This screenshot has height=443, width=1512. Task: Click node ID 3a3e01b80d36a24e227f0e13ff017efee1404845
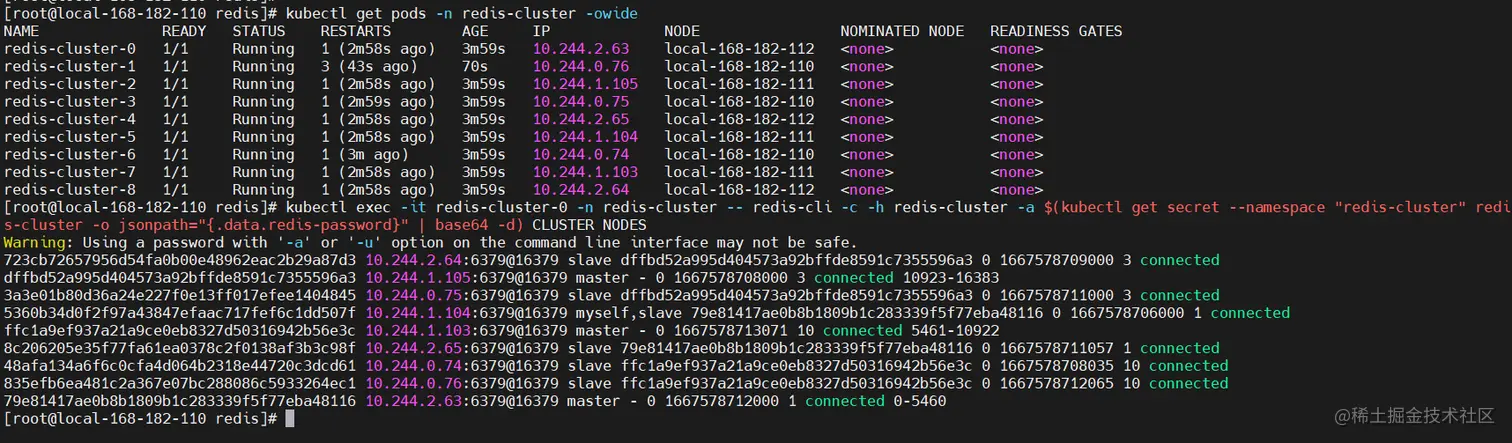pos(180,295)
